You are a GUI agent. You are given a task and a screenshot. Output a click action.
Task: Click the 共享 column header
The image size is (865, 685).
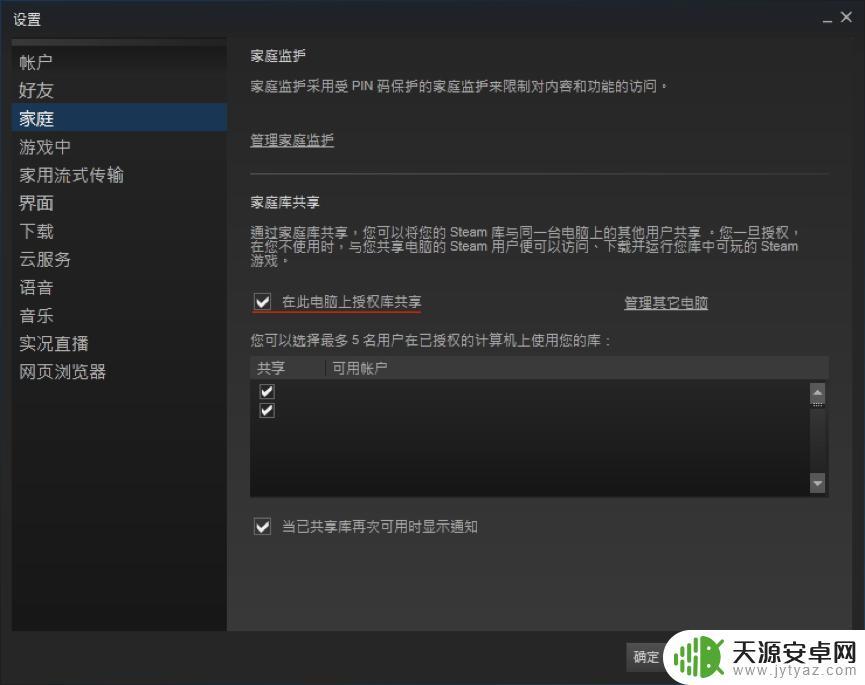(x=287, y=368)
